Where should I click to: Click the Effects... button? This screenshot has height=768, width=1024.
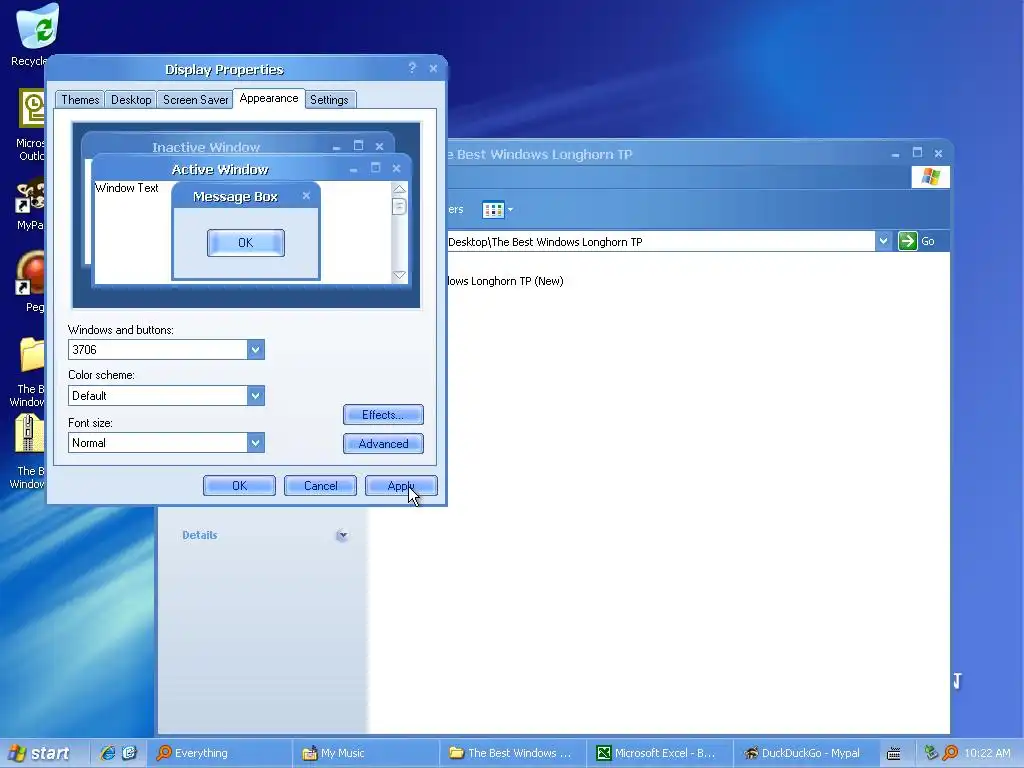pos(383,415)
